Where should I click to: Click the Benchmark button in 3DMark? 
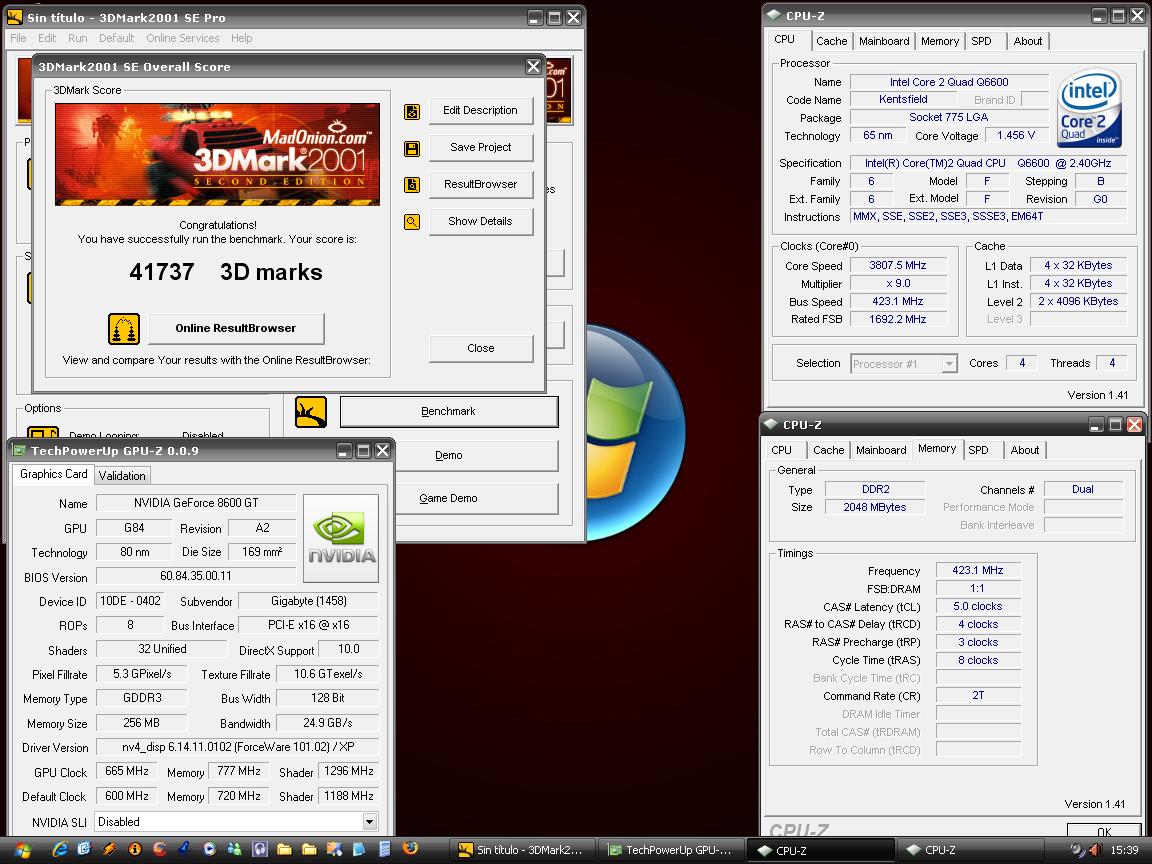449,411
